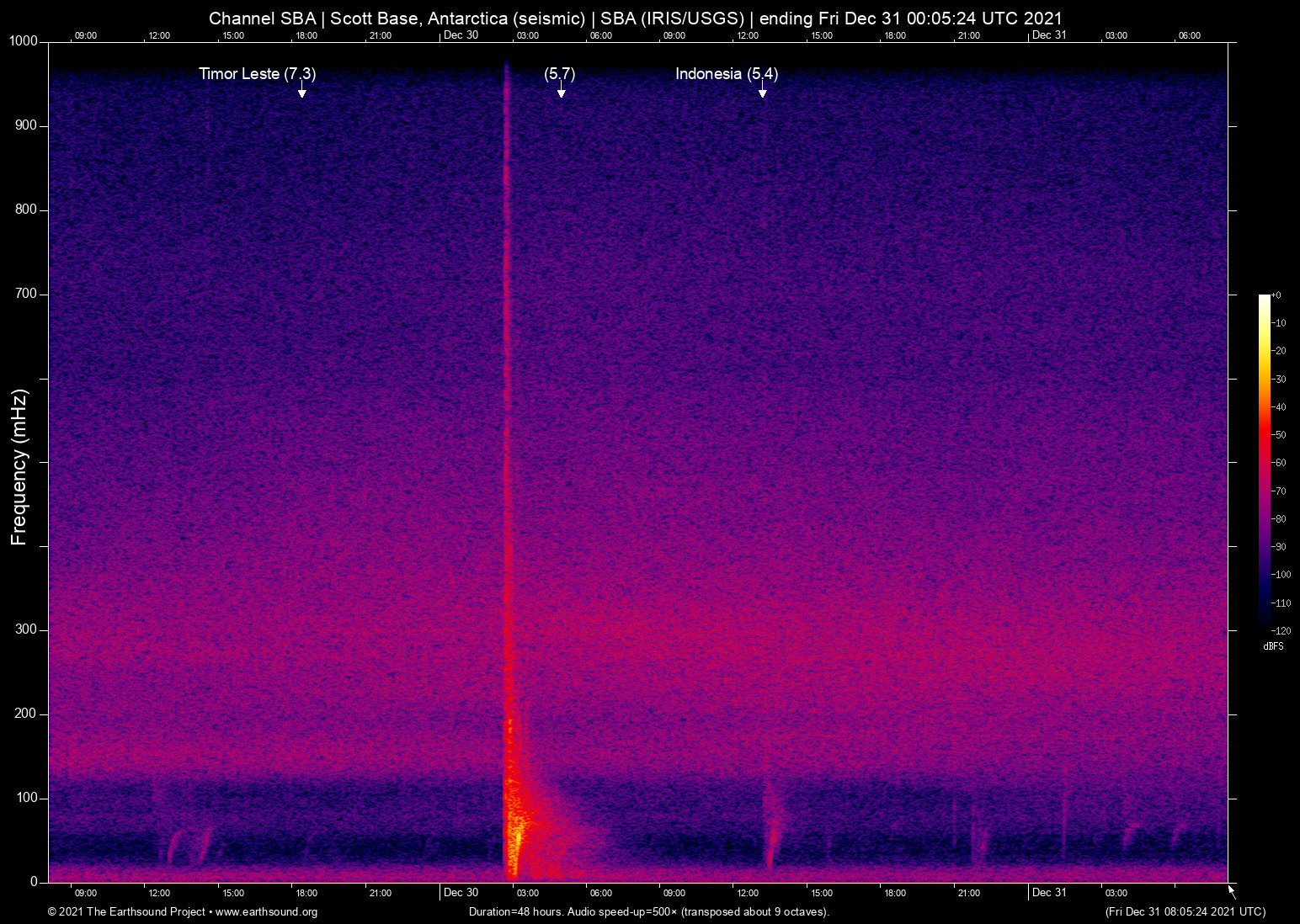Viewport: 1300px width, 924px height.
Task: Select the Dec 31 date label on bottom axis
Action: pos(1048,893)
